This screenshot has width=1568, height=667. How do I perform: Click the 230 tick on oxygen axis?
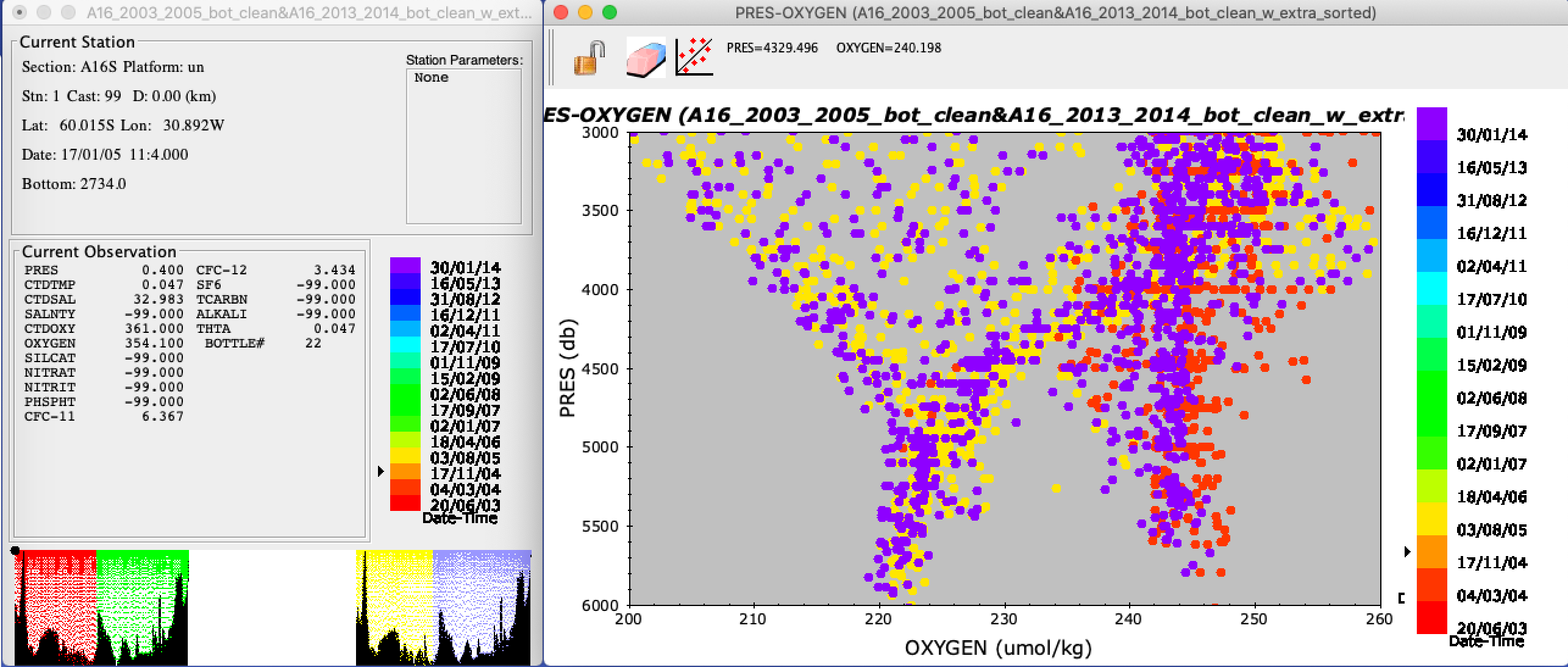(1003, 619)
